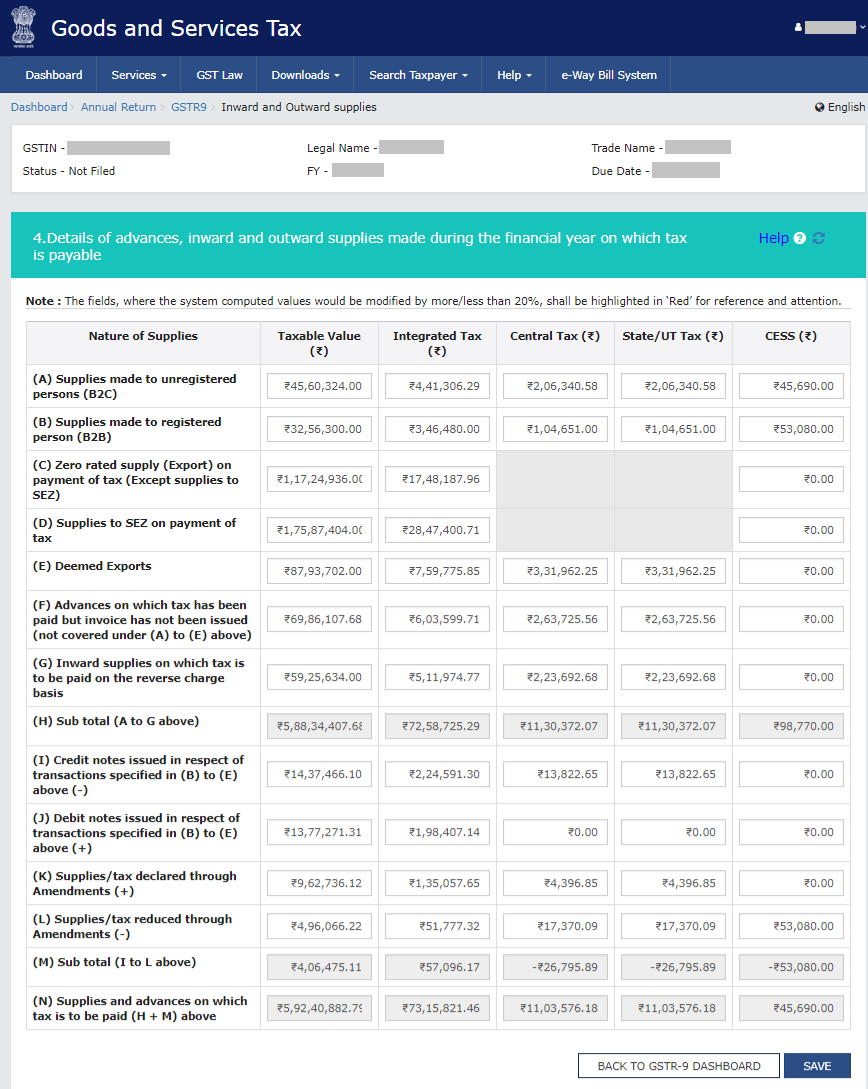The height and width of the screenshot is (1089, 868).
Task: Open the user profile icon menu
Action: click(x=798, y=28)
